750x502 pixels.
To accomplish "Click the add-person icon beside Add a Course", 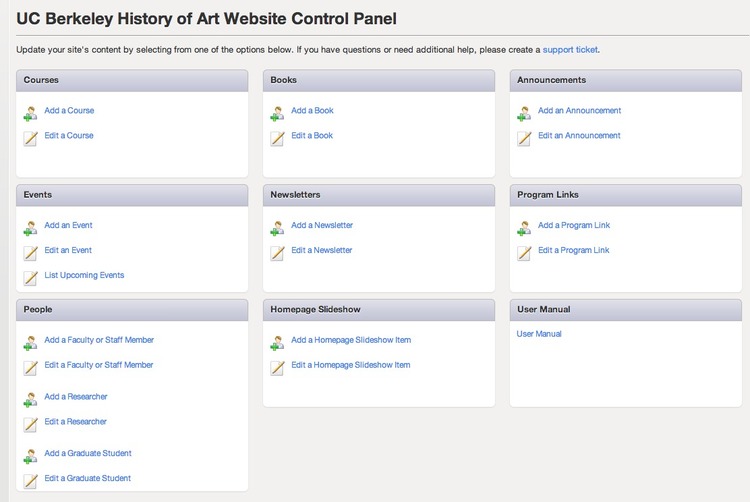I will [x=30, y=114].
